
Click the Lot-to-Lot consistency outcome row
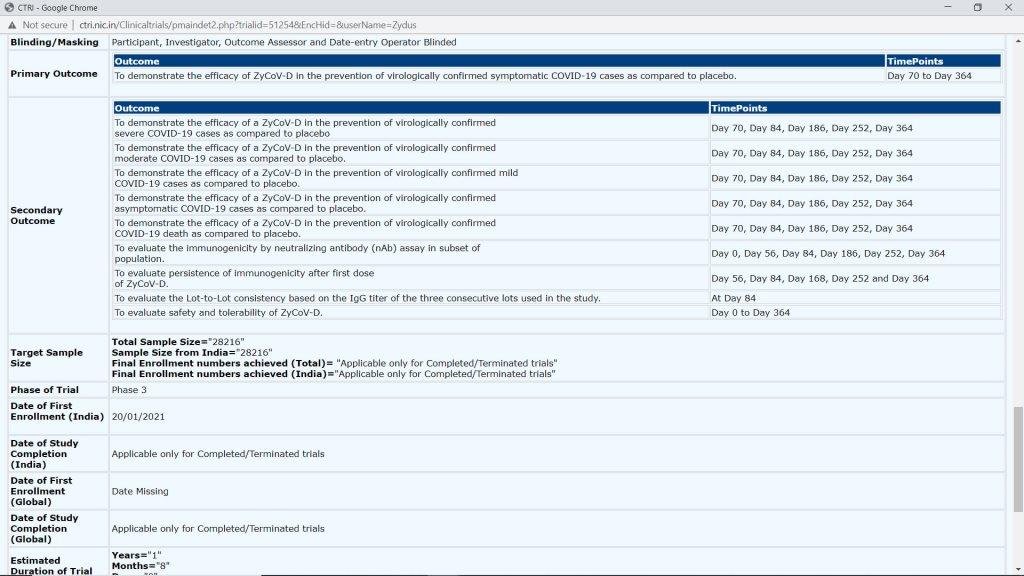pos(357,298)
